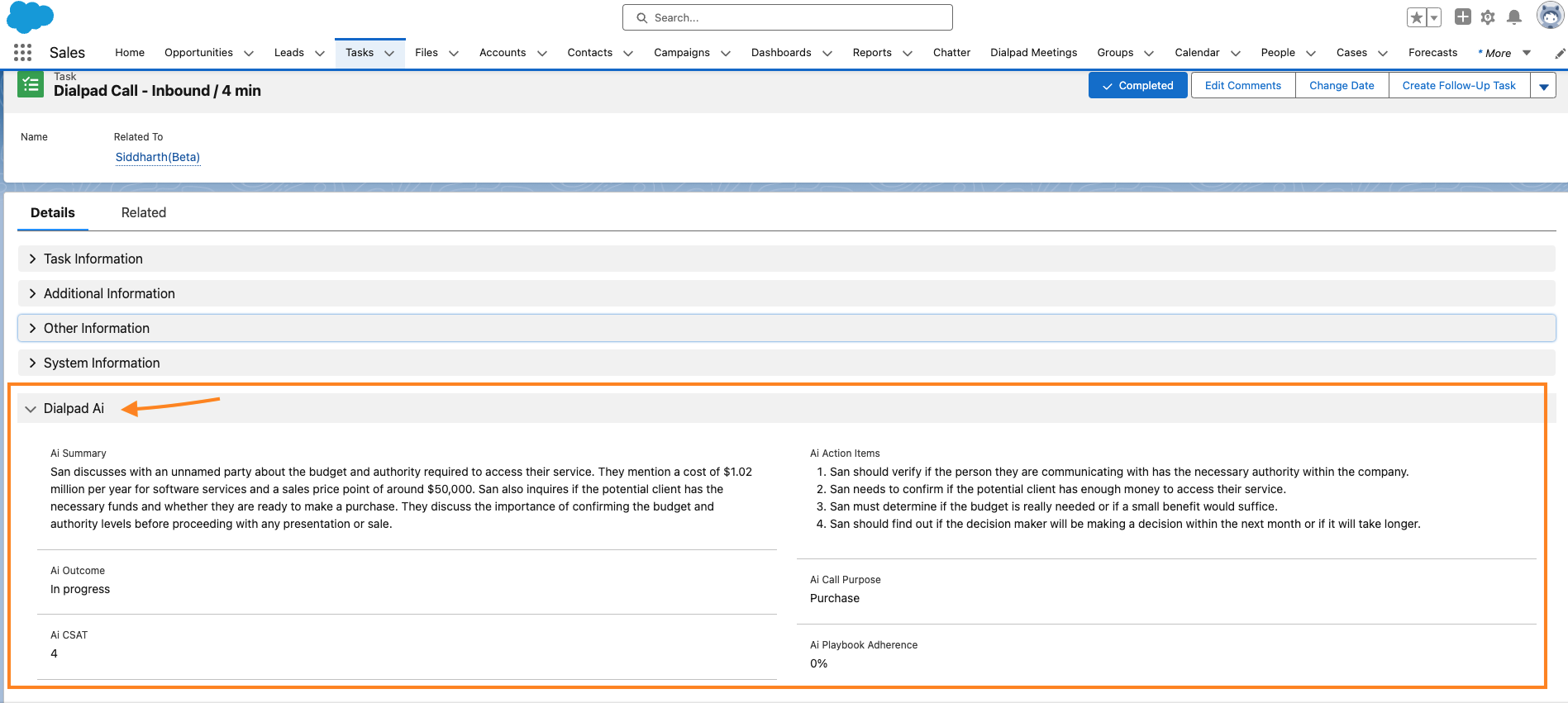1568x703 pixels.
Task: Open the Forecasts tab
Action: pyautogui.click(x=1433, y=53)
